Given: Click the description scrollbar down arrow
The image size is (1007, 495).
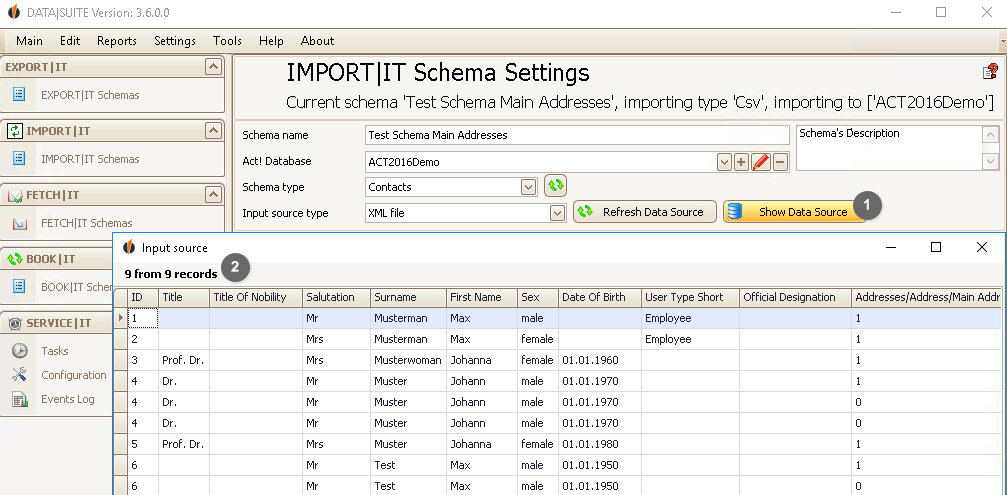Looking at the screenshot, I should click(x=991, y=162).
